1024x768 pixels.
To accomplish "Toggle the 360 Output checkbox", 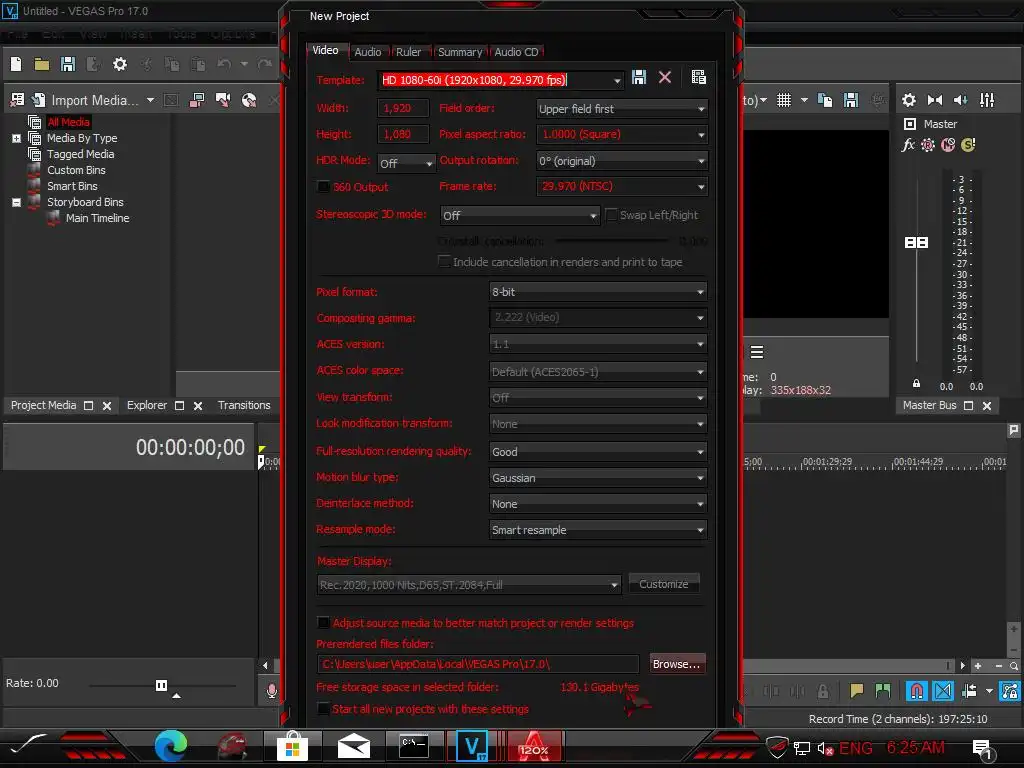I will 323,187.
